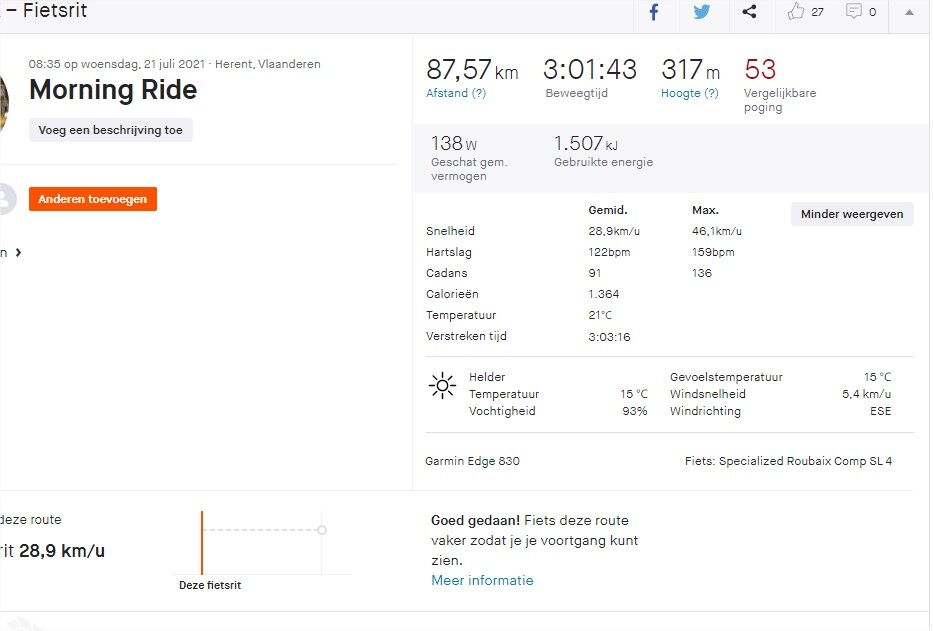Click Minder weergeven to collapse stats
This screenshot has width=933, height=631.
tap(851, 214)
